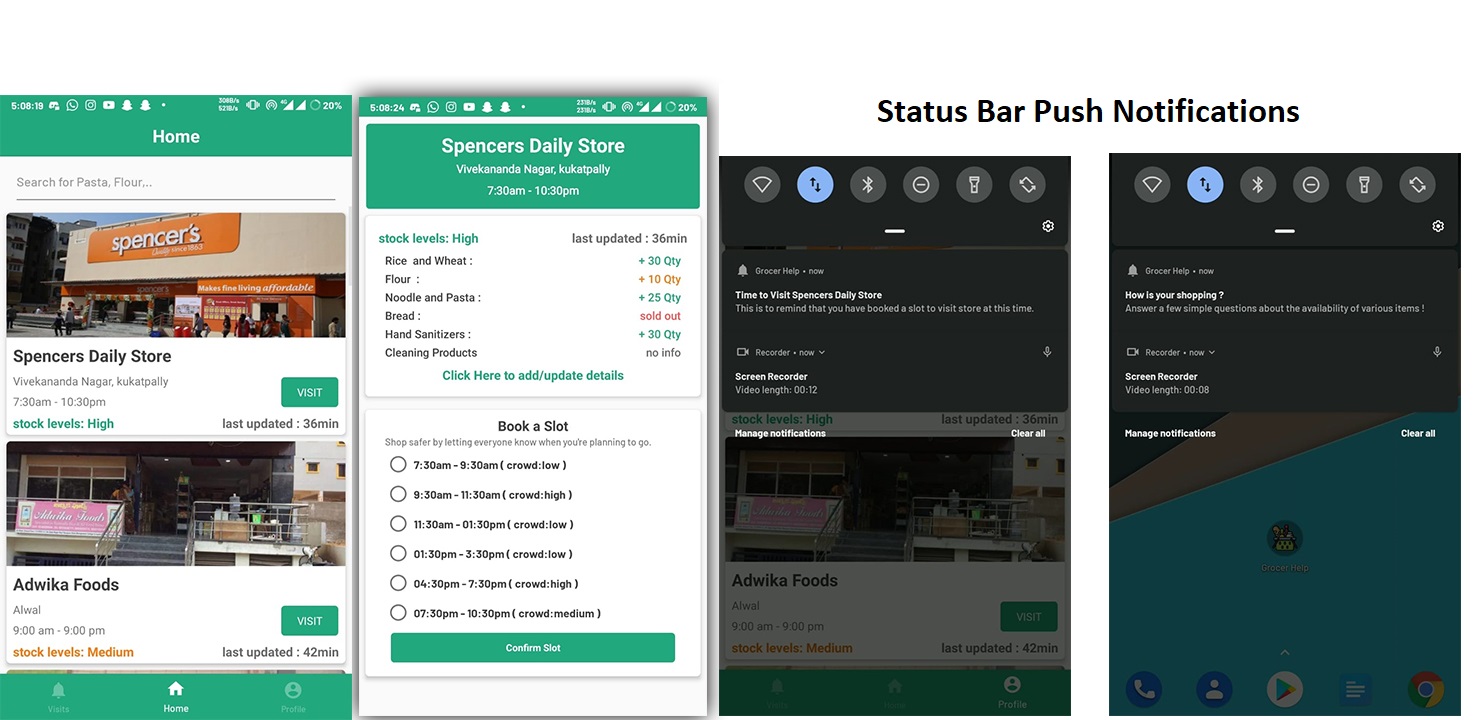Click the search field for Pasta, Flour
This screenshot has height=720, width=1481.
[176, 183]
